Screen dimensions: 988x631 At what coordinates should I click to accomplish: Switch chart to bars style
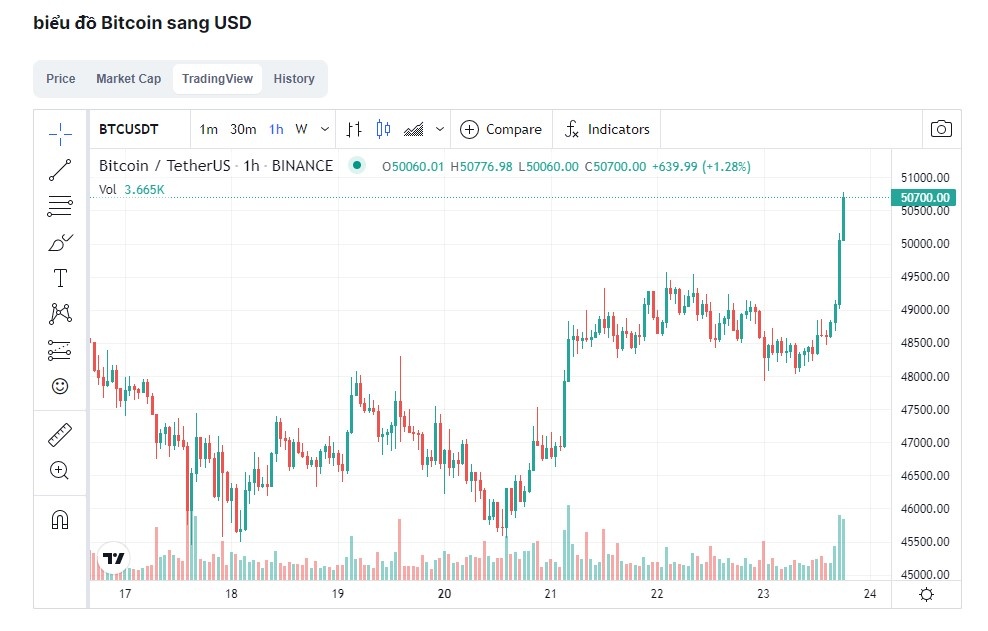click(353, 129)
